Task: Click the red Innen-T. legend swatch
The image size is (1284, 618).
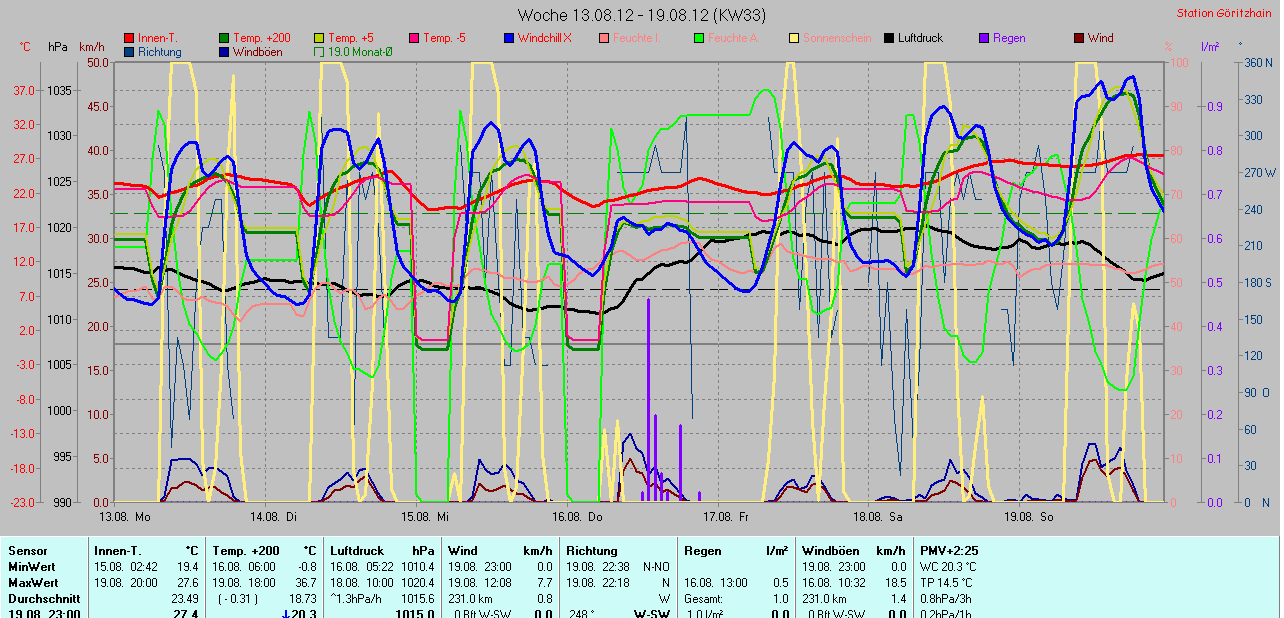Action: [x=130, y=38]
